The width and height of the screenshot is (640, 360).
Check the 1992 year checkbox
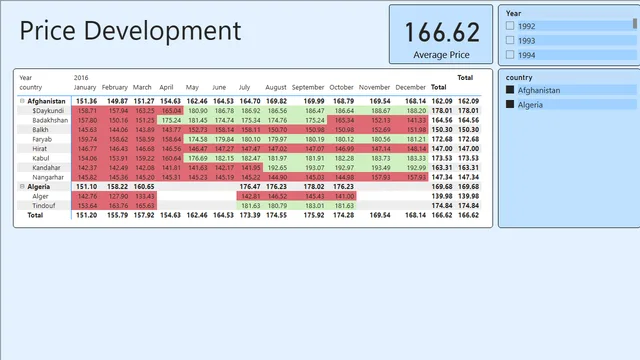[510, 26]
